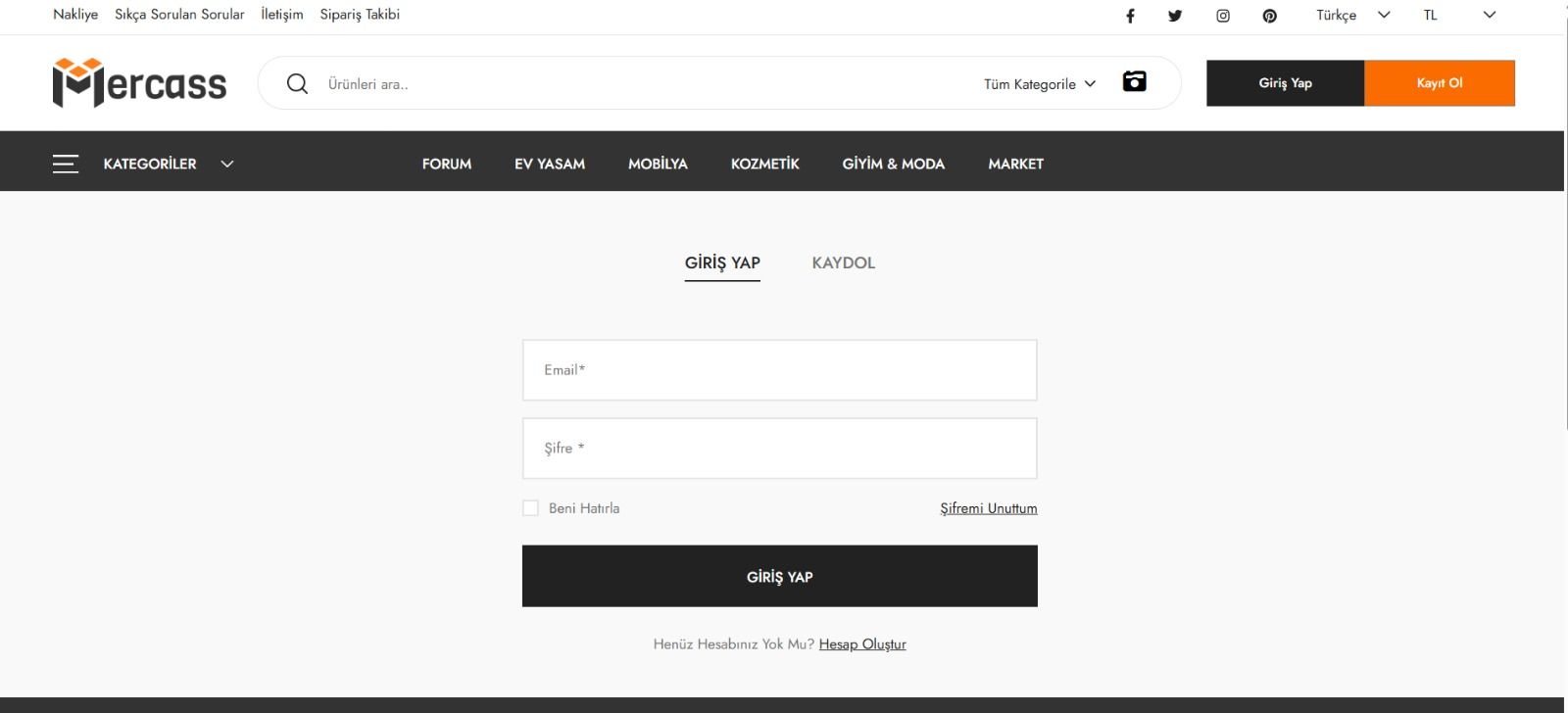The image size is (1568, 713).
Task: Open the Facebook social icon
Action: pyautogui.click(x=1130, y=16)
